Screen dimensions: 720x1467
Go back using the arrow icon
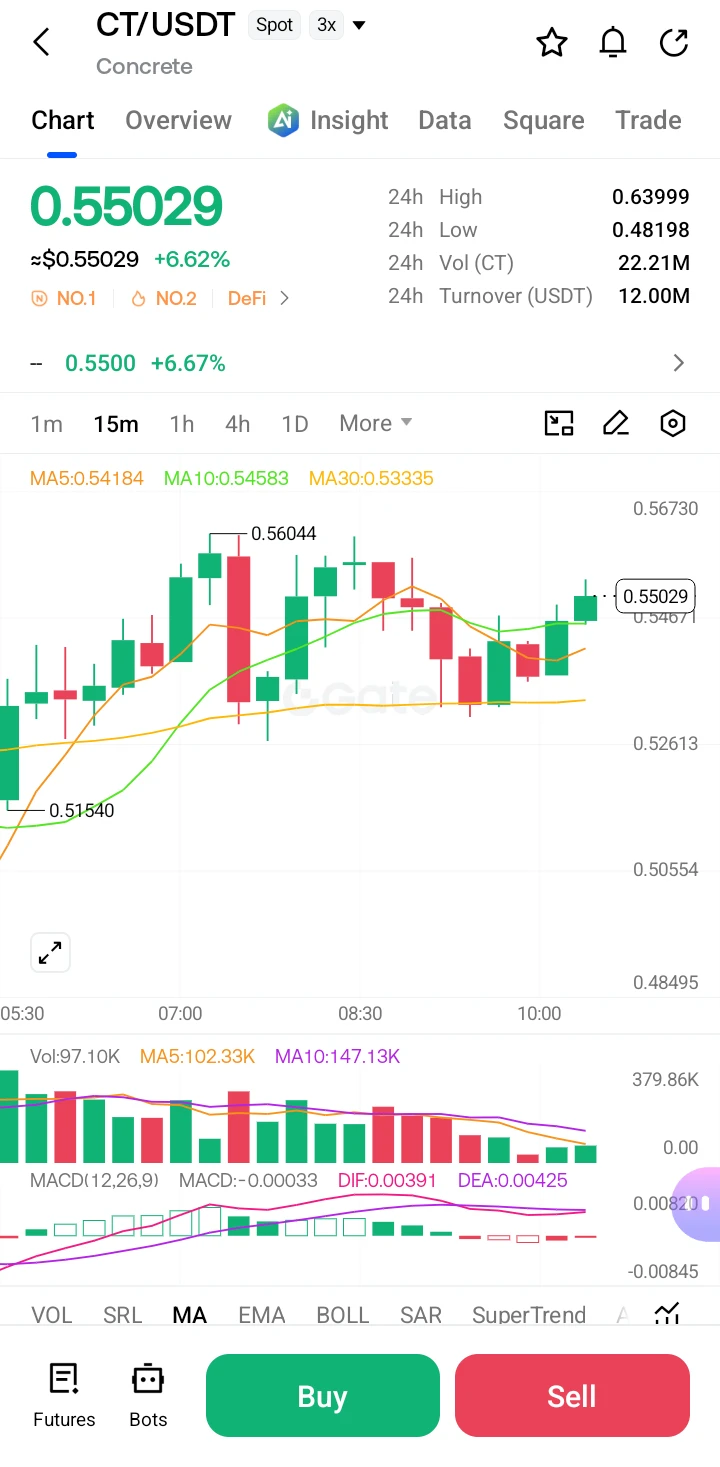[x=41, y=42]
